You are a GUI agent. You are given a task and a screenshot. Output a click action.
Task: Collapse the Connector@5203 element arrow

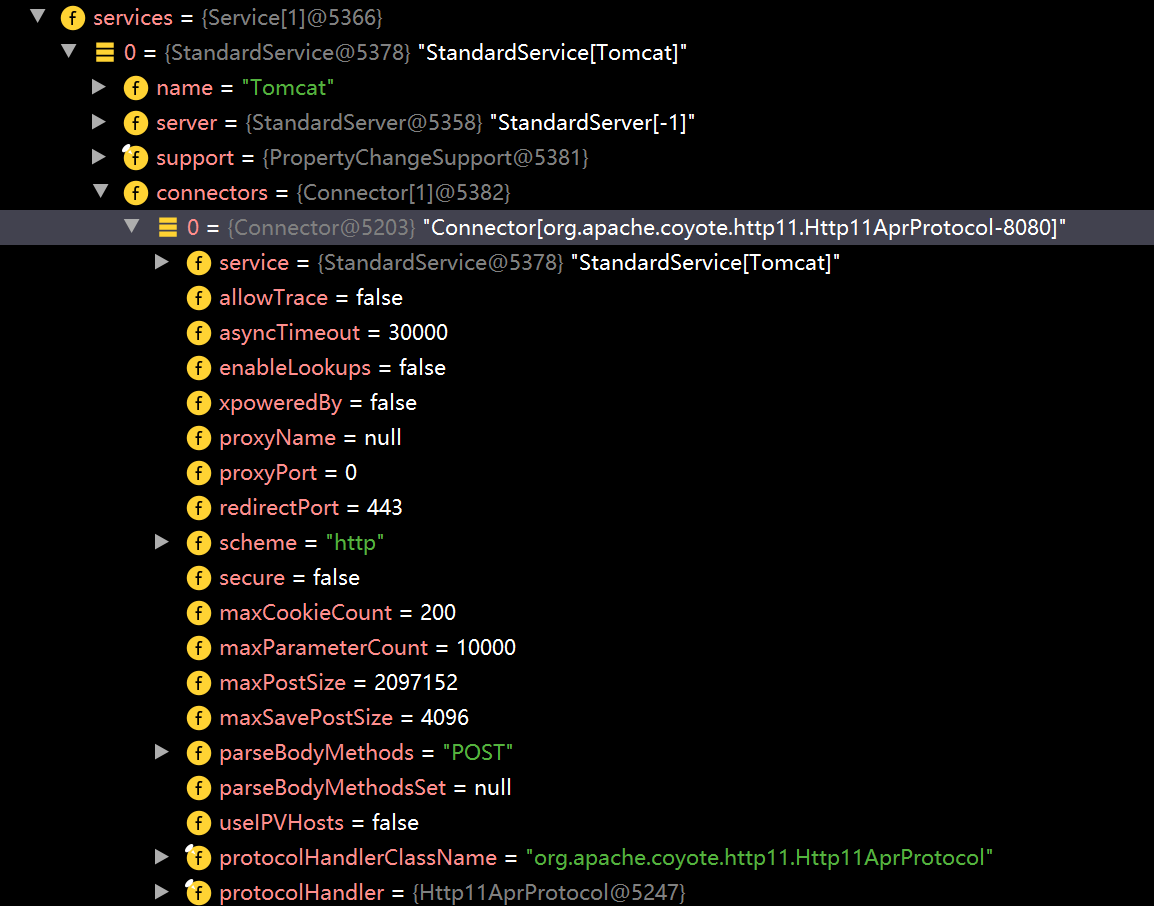[132, 226]
